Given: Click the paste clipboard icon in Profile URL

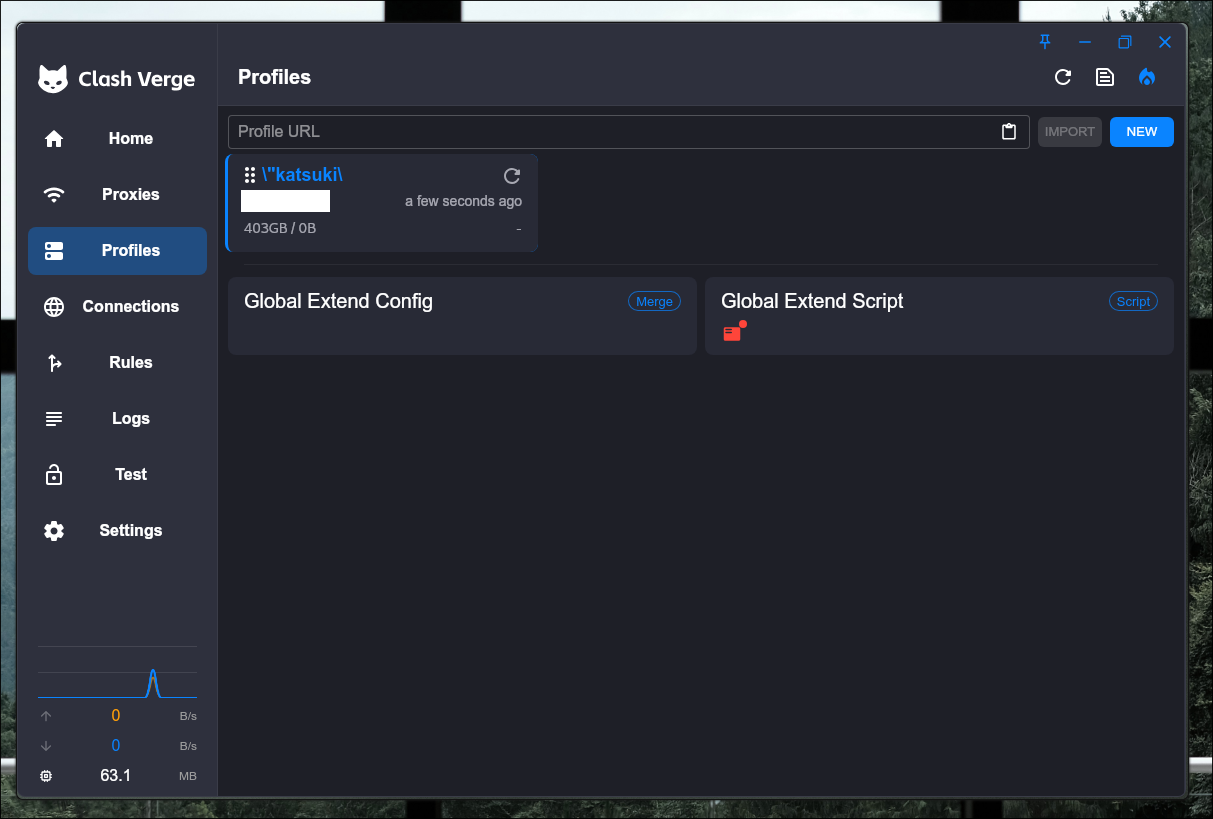Looking at the screenshot, I should (x=1009, y=132).
